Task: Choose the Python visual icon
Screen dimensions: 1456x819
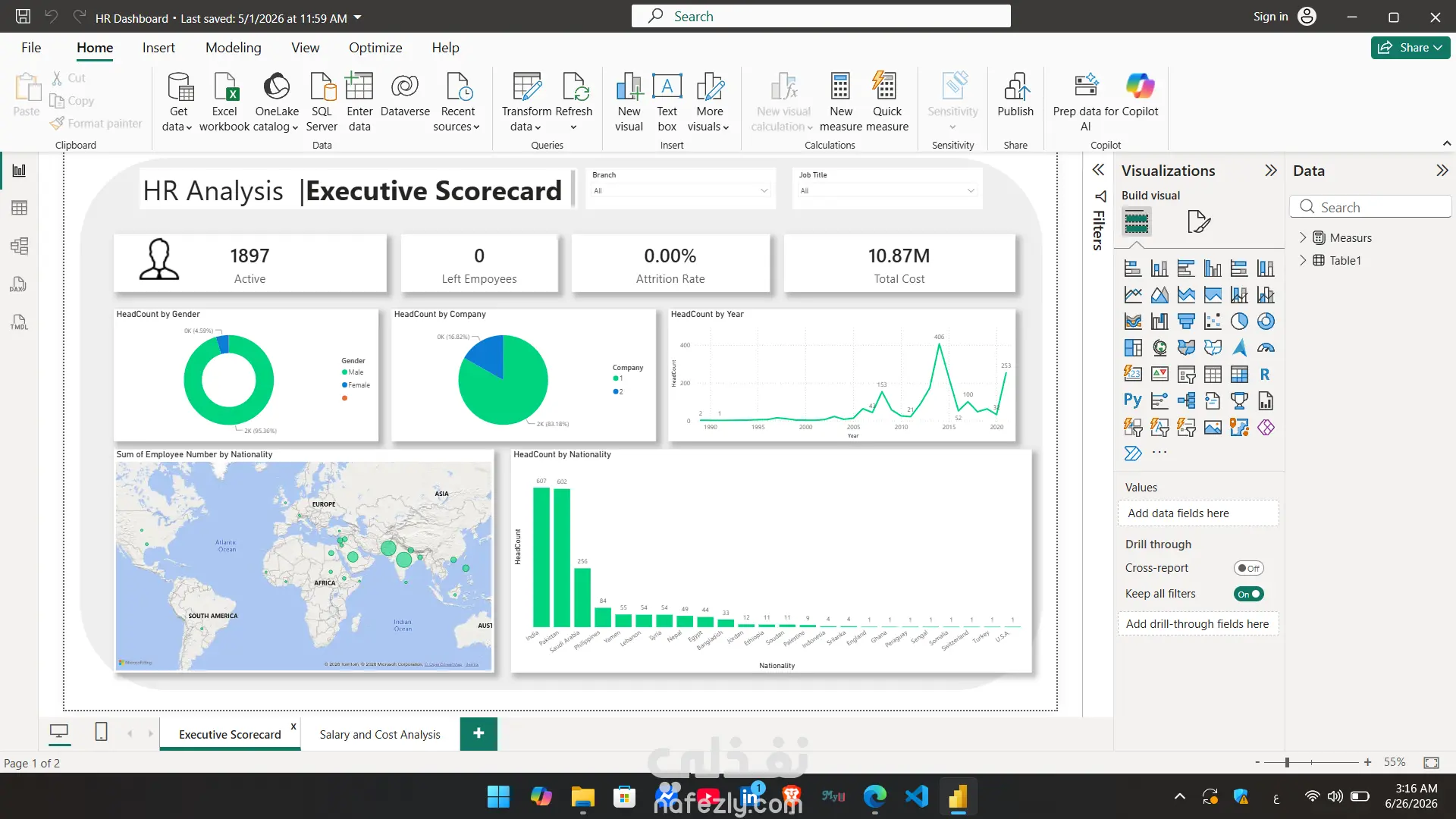Action: pos(1133,400)
